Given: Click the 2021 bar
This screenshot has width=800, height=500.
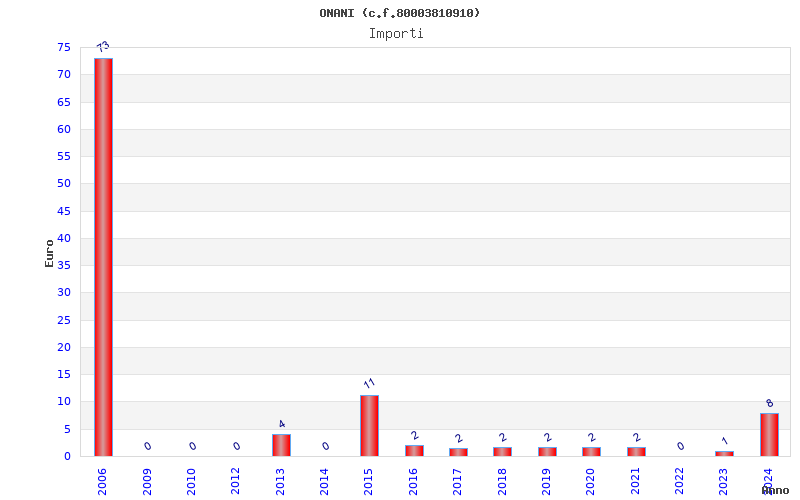Looking at the screenshot, I should (x=636, y=452).
